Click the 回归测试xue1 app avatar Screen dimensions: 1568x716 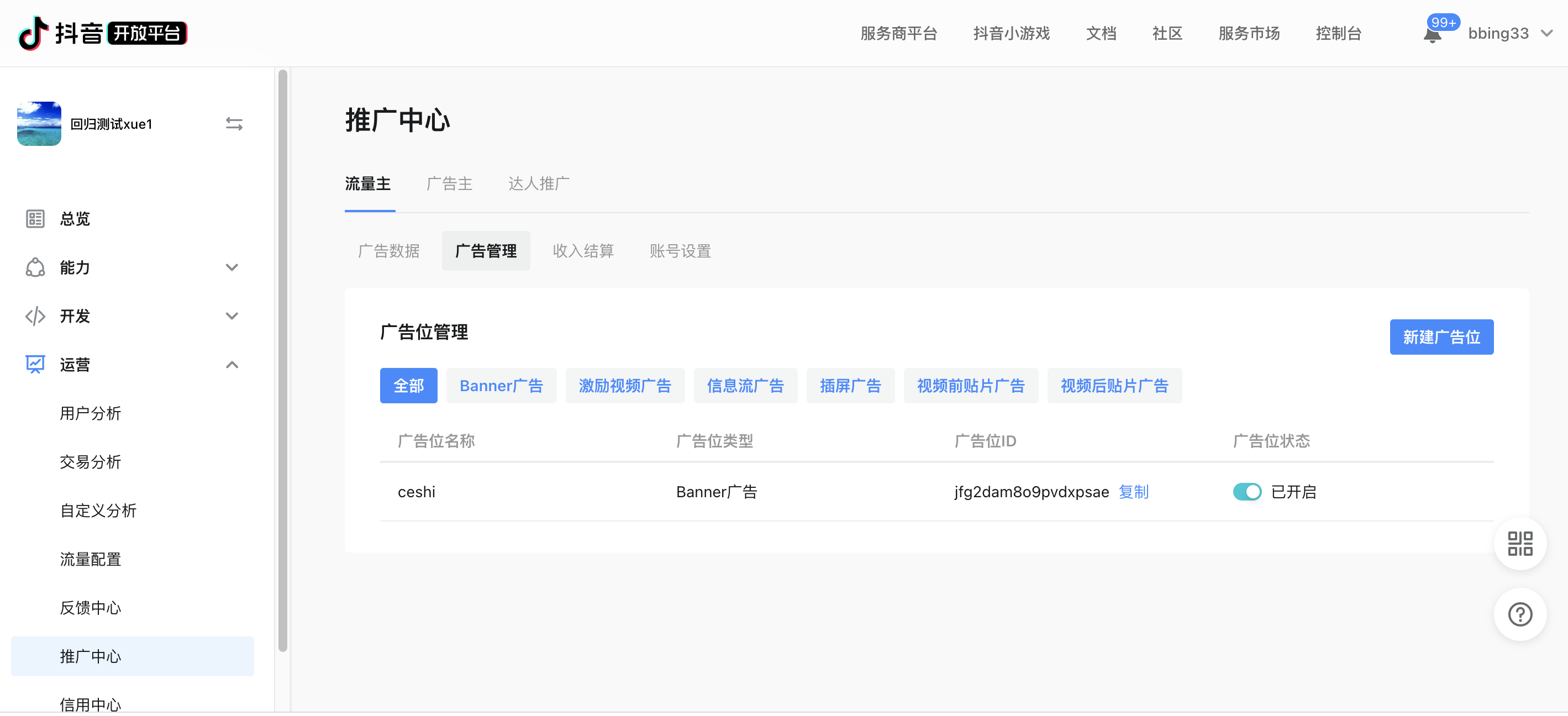39,124
